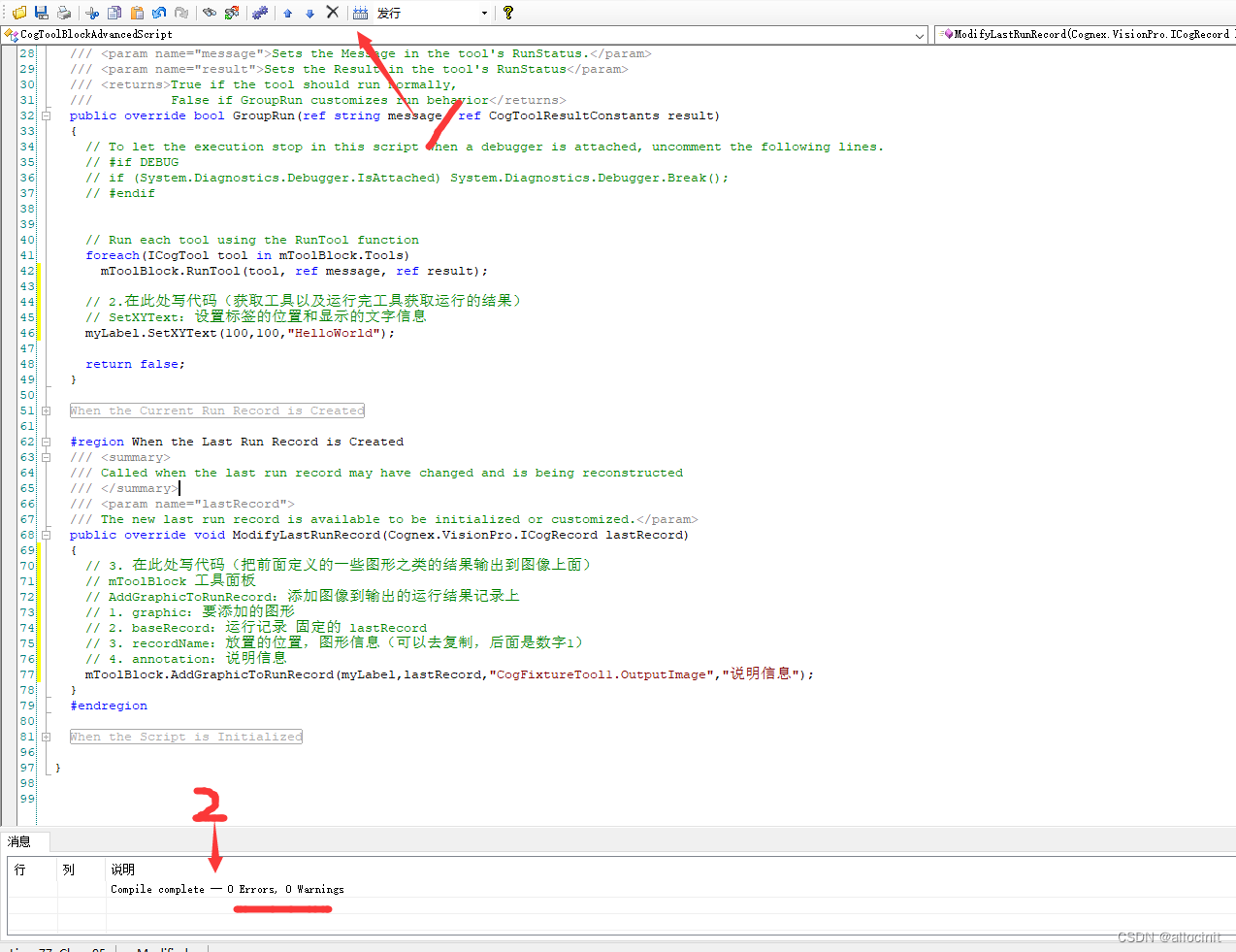
Task: Click the '// 4. annotation: 说明信息' comment
Action: [186, 659]
